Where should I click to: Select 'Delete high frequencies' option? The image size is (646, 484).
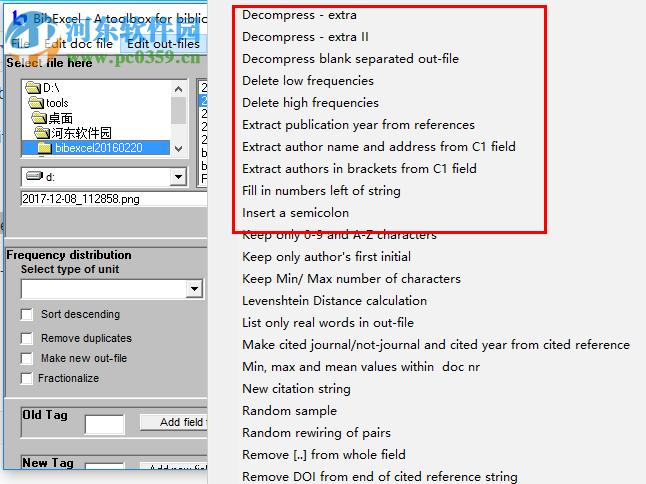click(310, 103)
